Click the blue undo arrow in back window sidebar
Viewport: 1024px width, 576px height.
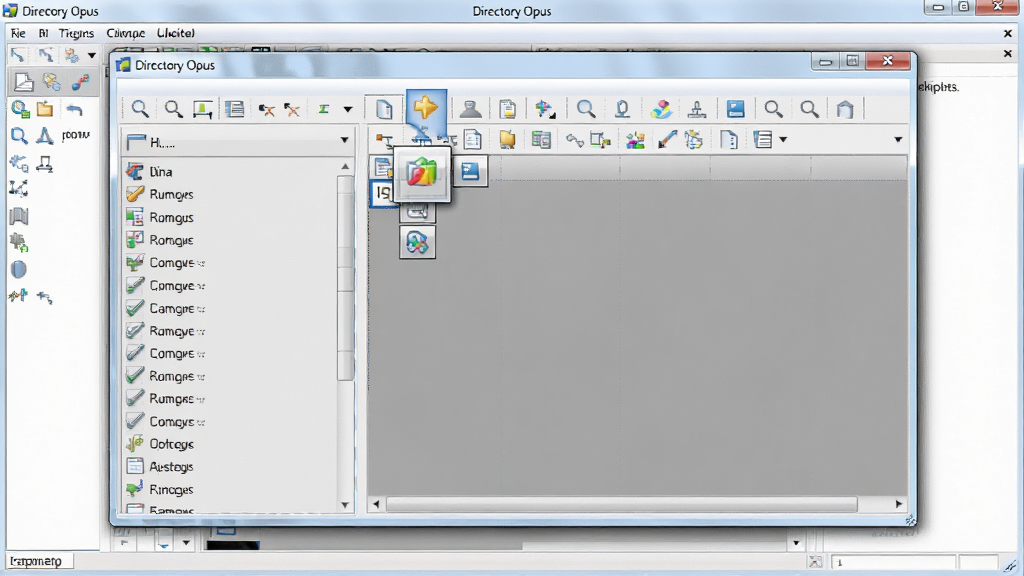coord(74,110)
